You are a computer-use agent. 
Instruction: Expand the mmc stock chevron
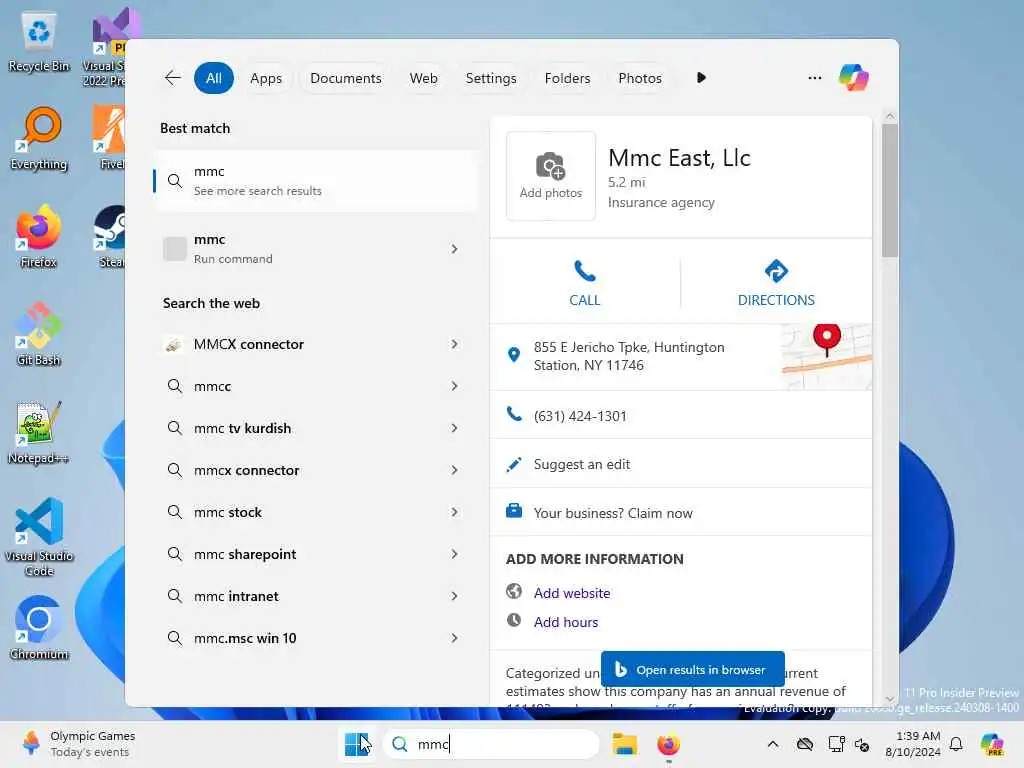click(x=455, y=512)
